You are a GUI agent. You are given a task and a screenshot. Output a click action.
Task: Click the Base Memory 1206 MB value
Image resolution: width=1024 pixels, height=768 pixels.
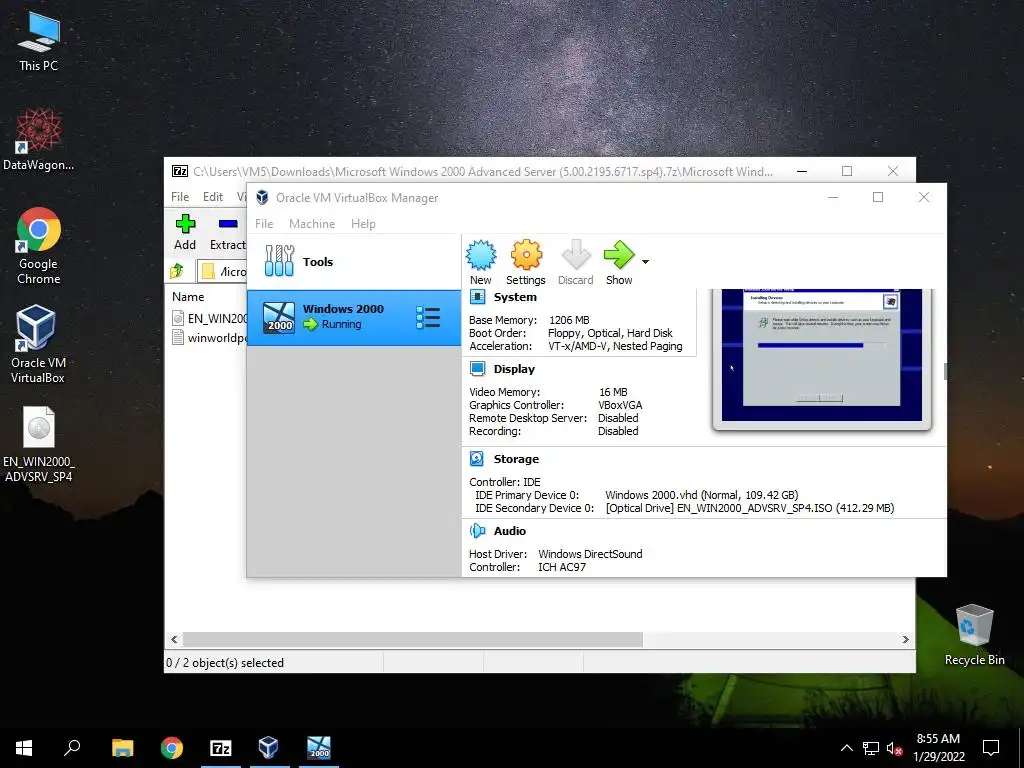point(569,320)
